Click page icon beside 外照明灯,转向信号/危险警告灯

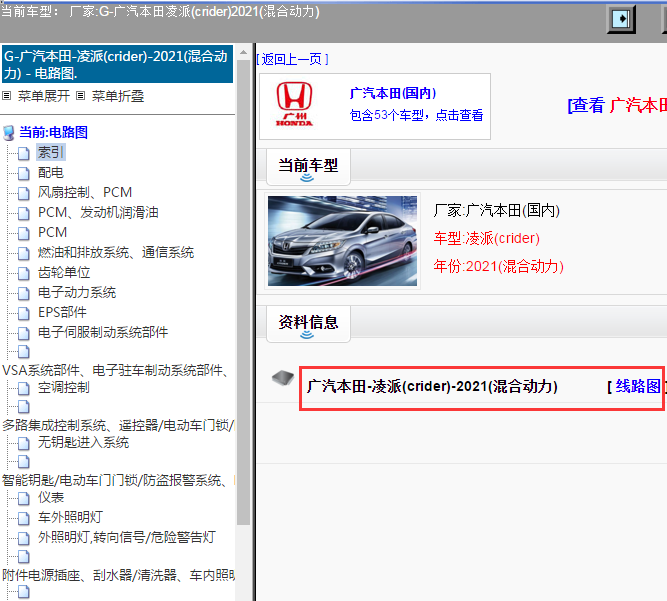pyautogui.click(x=24, y=538)
